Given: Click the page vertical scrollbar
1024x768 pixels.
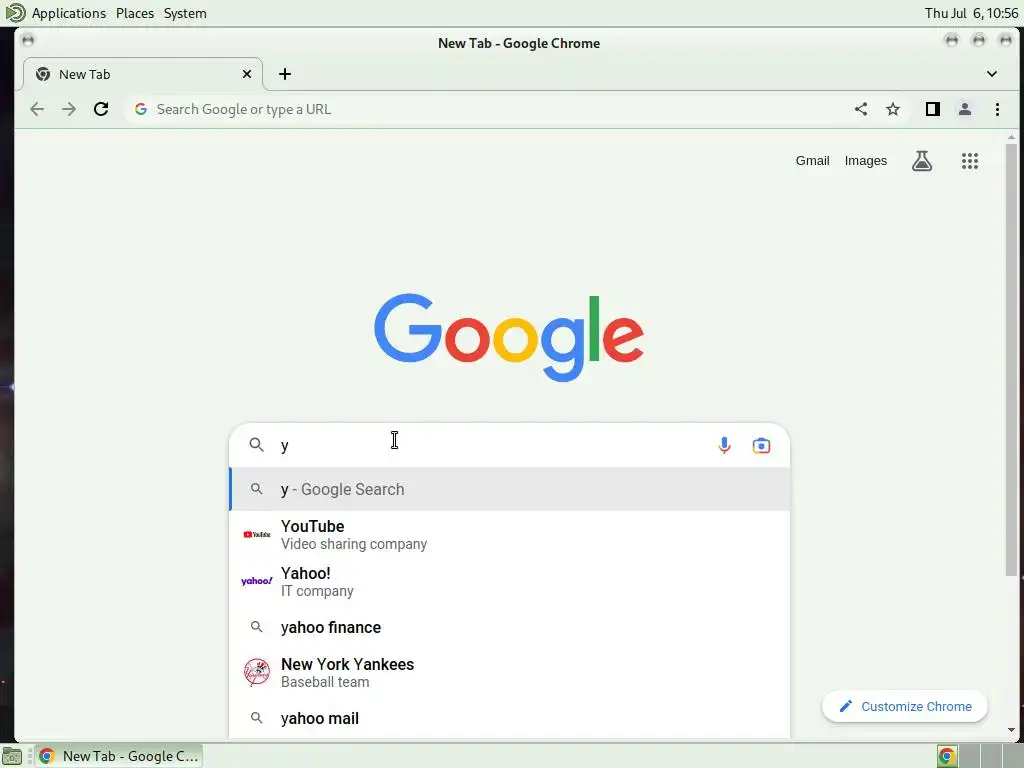Looking at the screenshot, I should [x=1011, y=359].
